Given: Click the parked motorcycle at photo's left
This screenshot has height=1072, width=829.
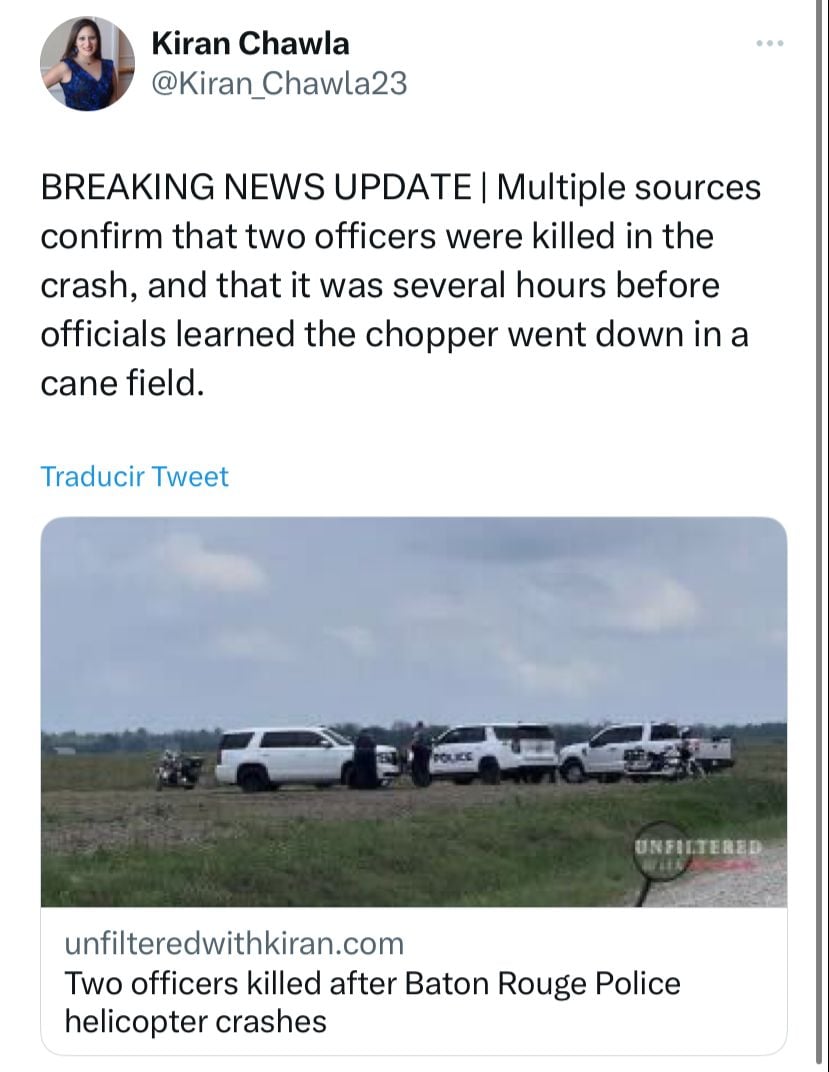Looking at the screenshot, I should pos(179,769).
